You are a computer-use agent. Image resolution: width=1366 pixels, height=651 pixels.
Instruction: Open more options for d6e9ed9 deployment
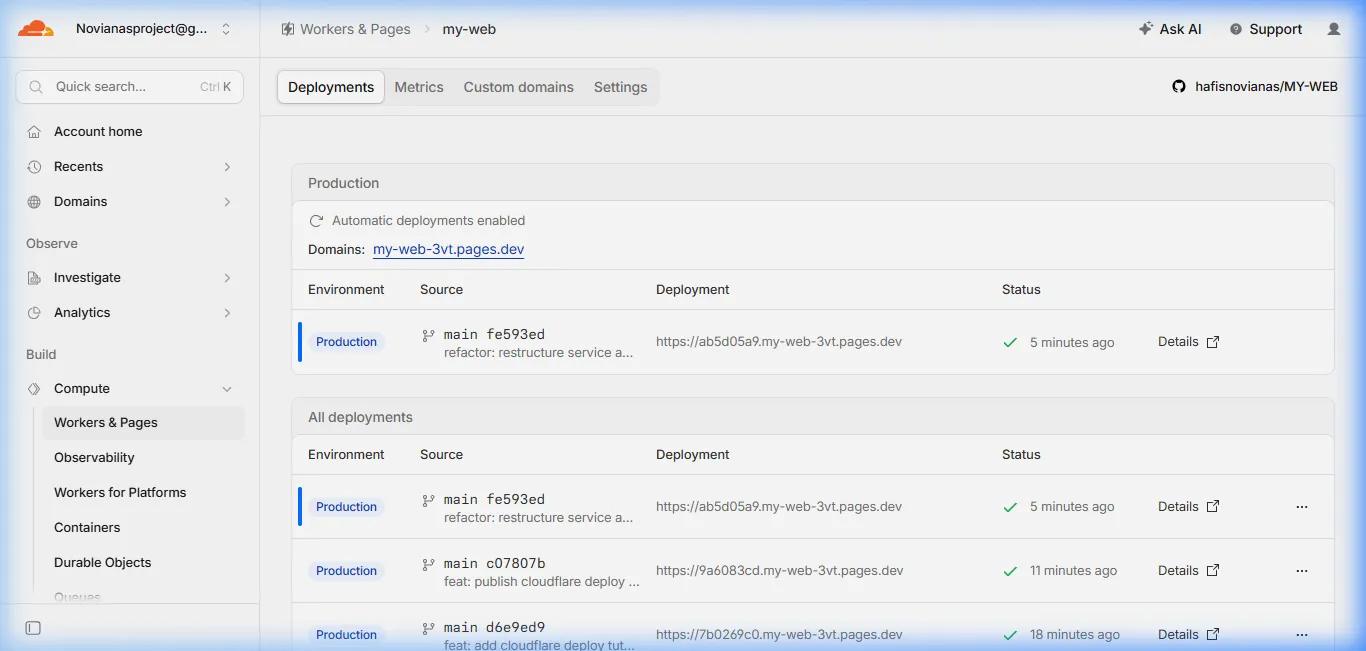(x=1302, y=635)
